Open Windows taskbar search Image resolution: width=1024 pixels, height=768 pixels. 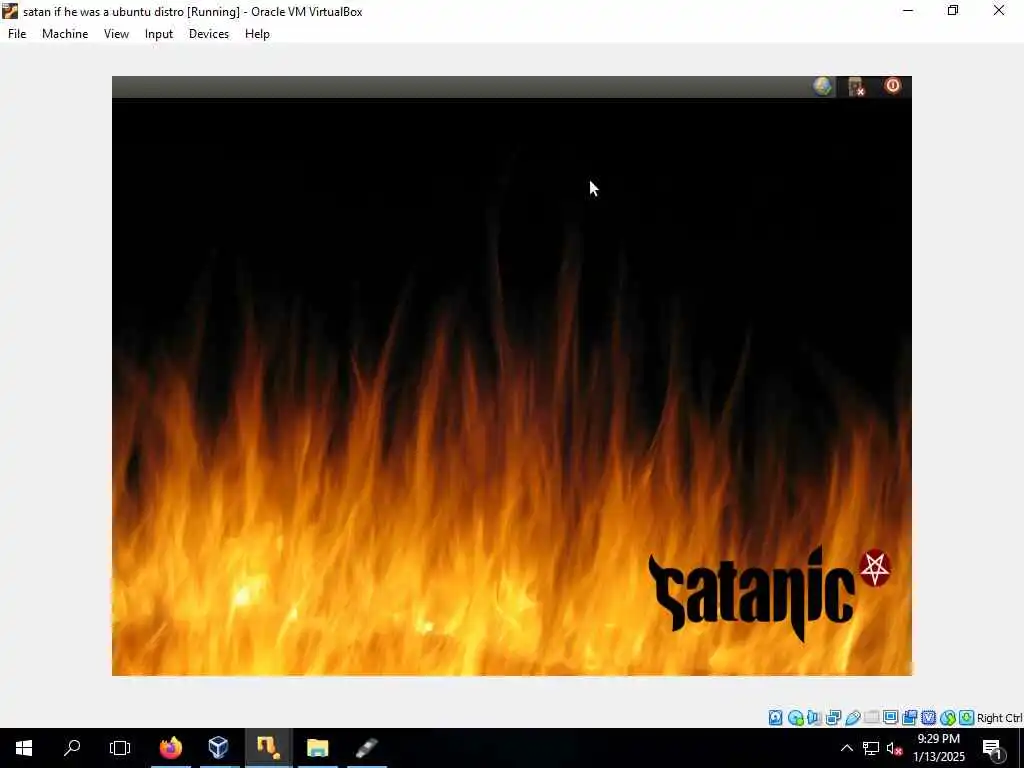pos(72,748)
